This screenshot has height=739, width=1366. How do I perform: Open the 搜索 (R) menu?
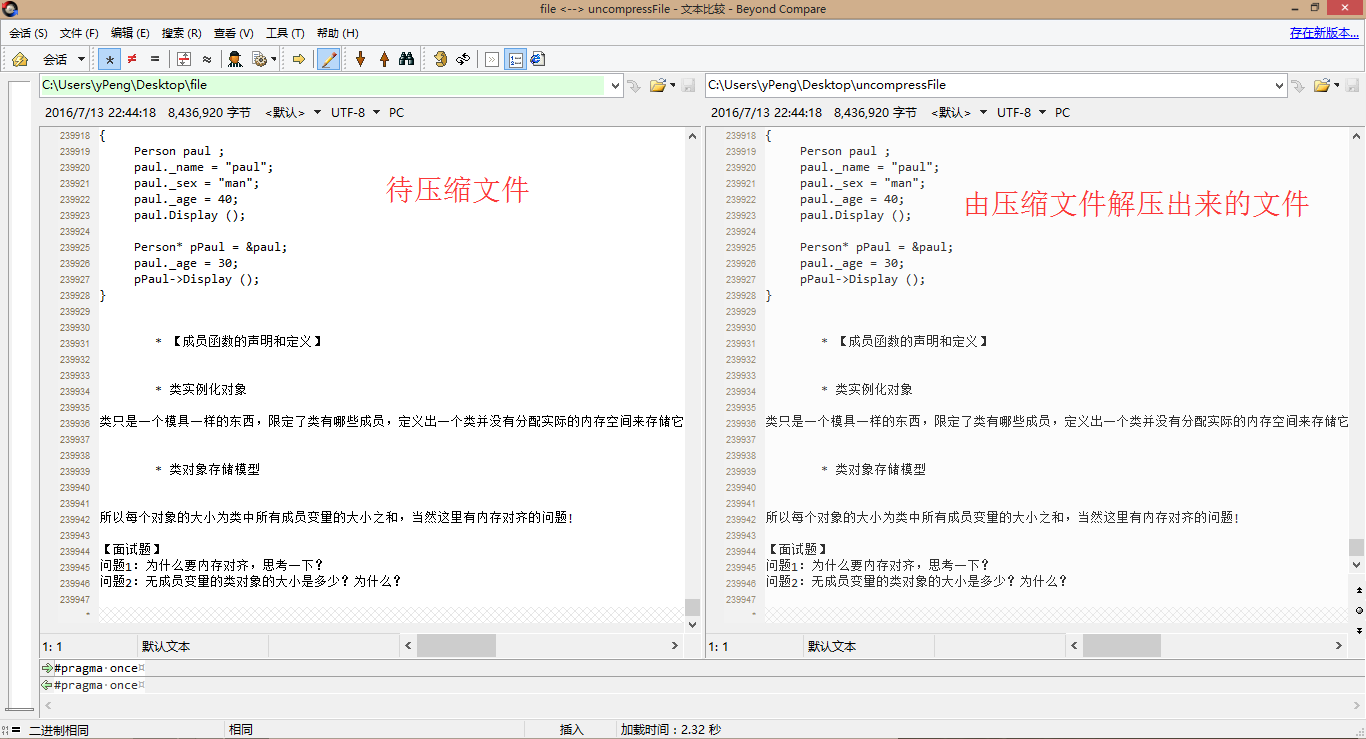181,33
